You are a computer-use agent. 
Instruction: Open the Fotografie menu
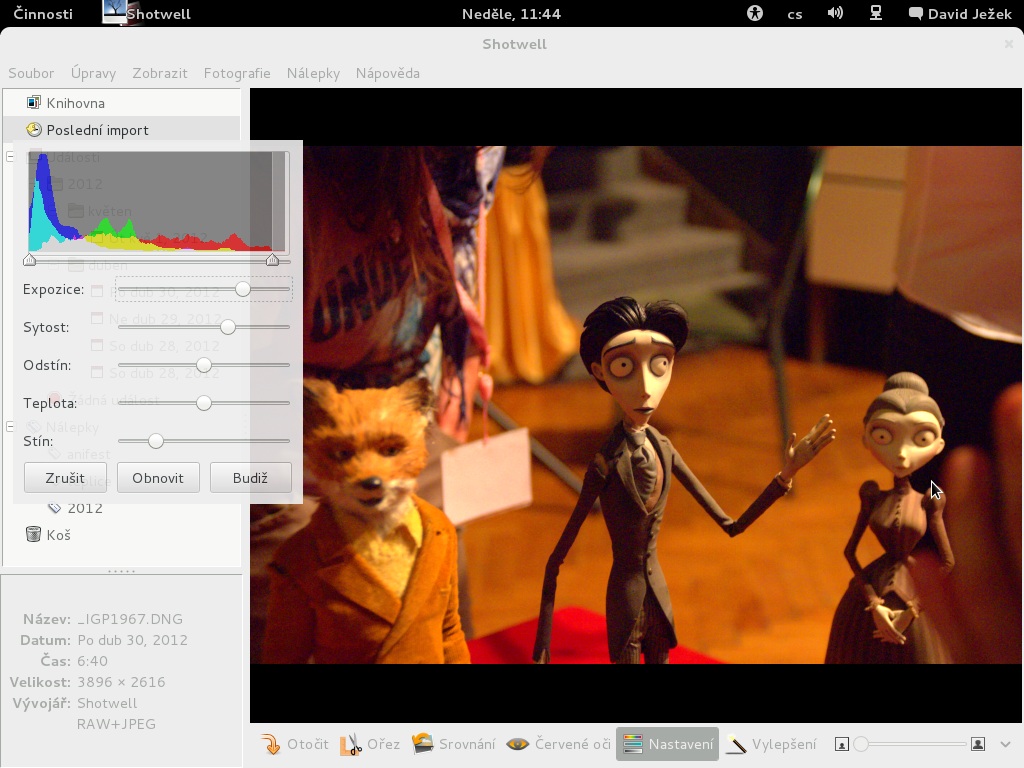237,73
